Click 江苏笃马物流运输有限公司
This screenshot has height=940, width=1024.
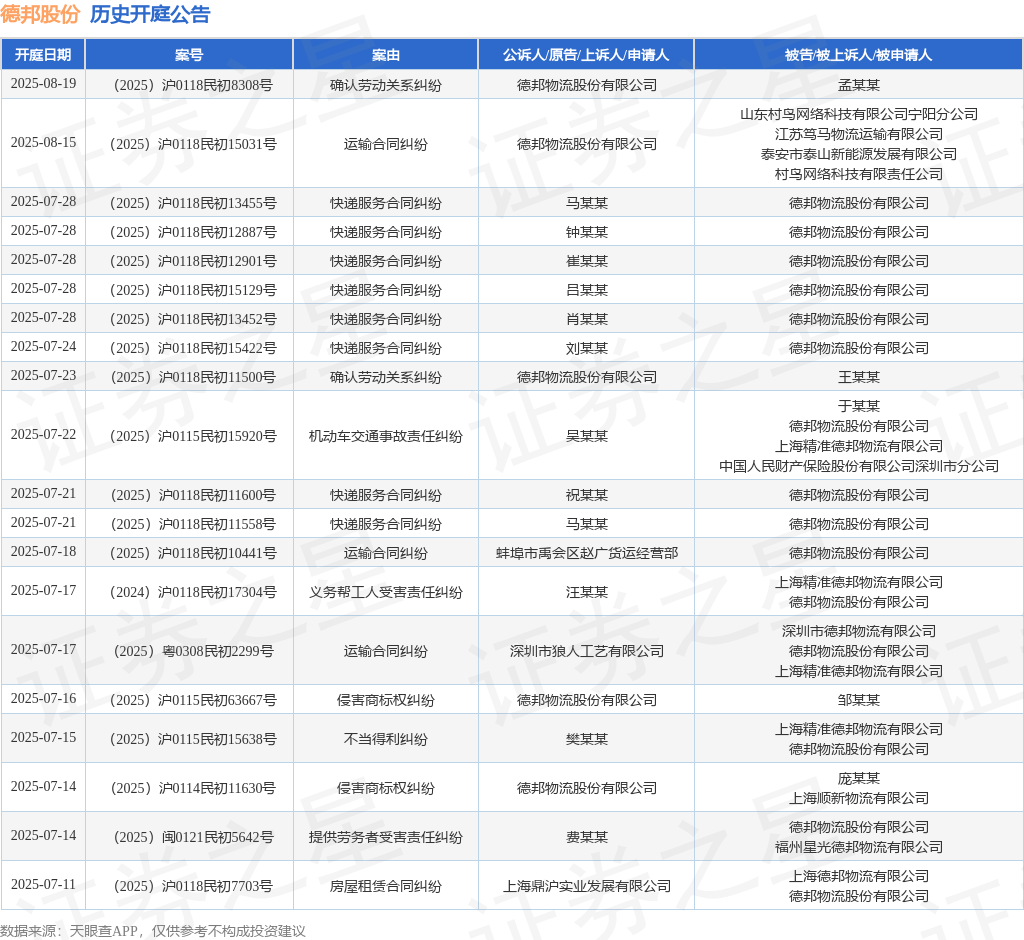(859, 134)
